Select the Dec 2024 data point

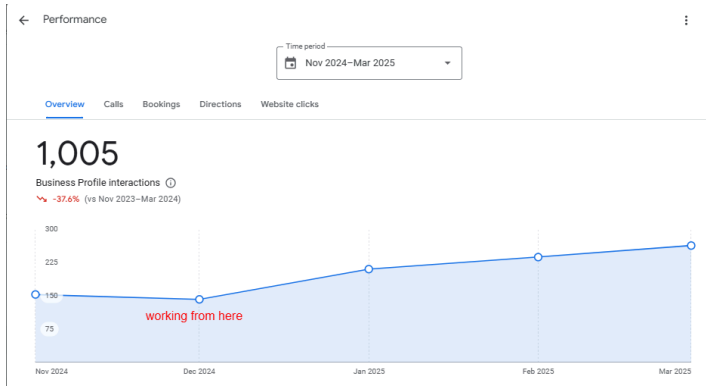(x=199, y=300)
